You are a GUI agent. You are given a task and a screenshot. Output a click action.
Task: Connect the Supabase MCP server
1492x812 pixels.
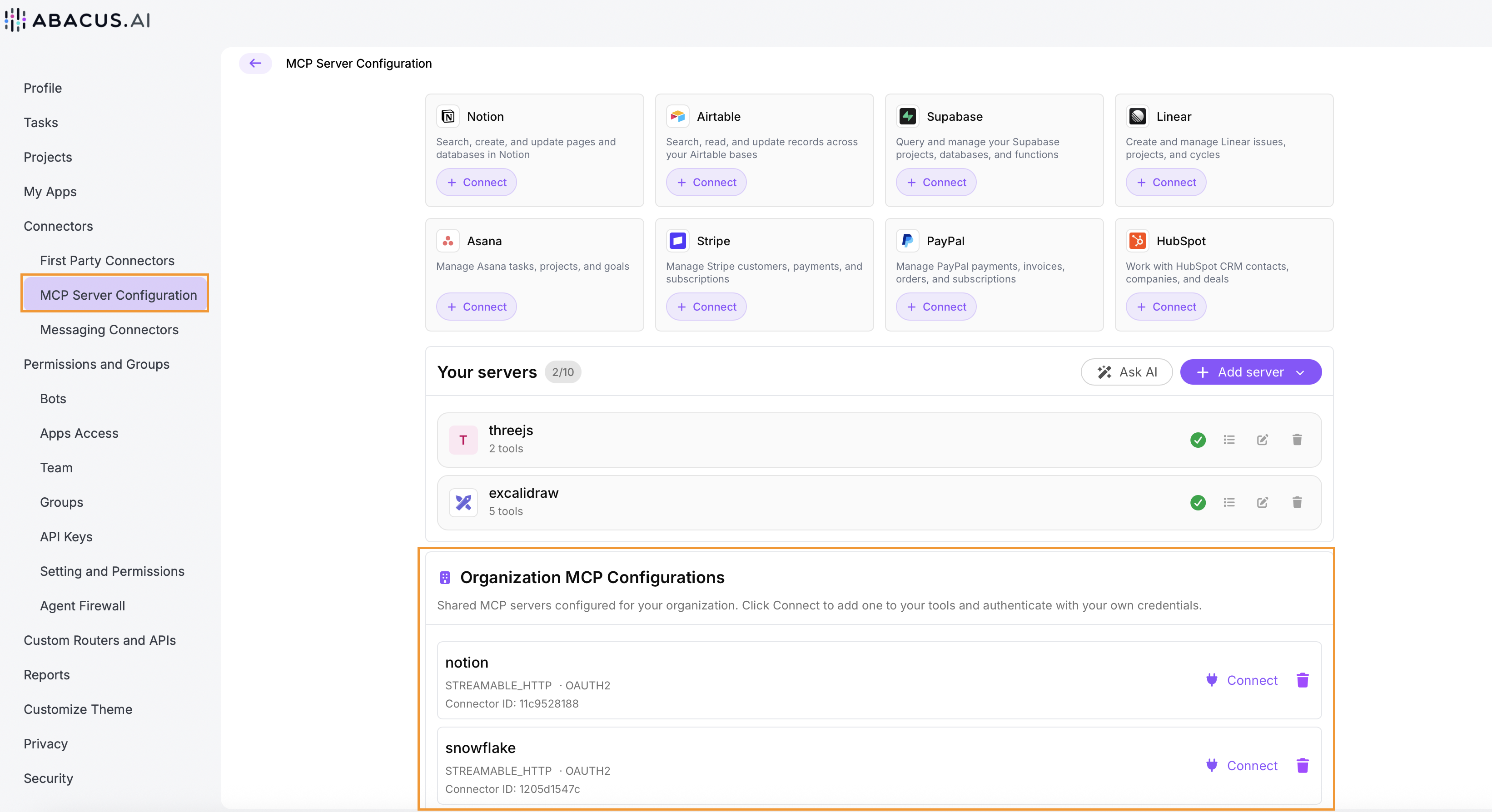point(936,182)
